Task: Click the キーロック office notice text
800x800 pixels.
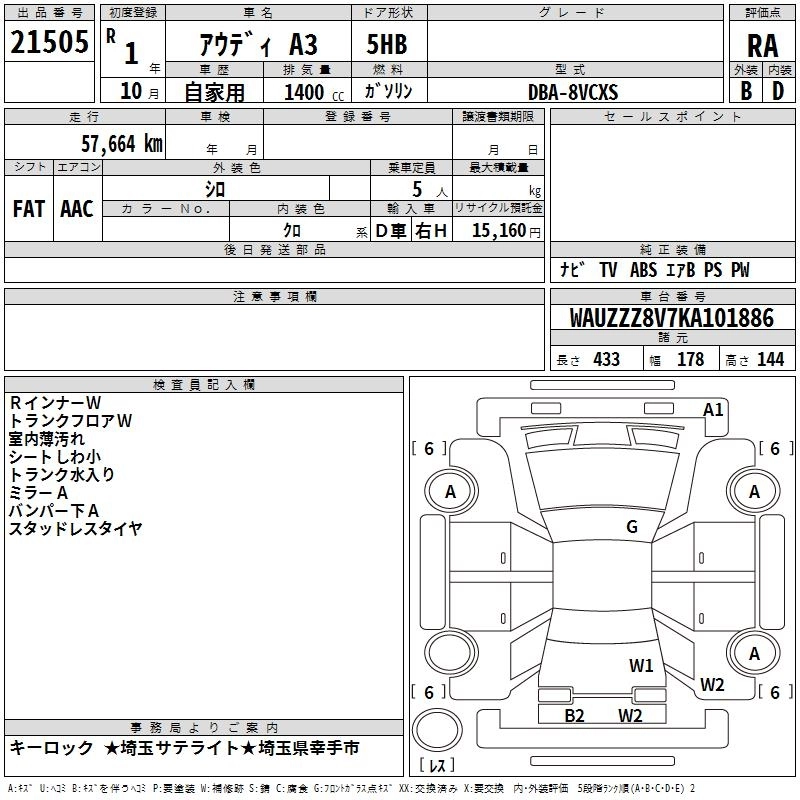Action: (52, 747)
